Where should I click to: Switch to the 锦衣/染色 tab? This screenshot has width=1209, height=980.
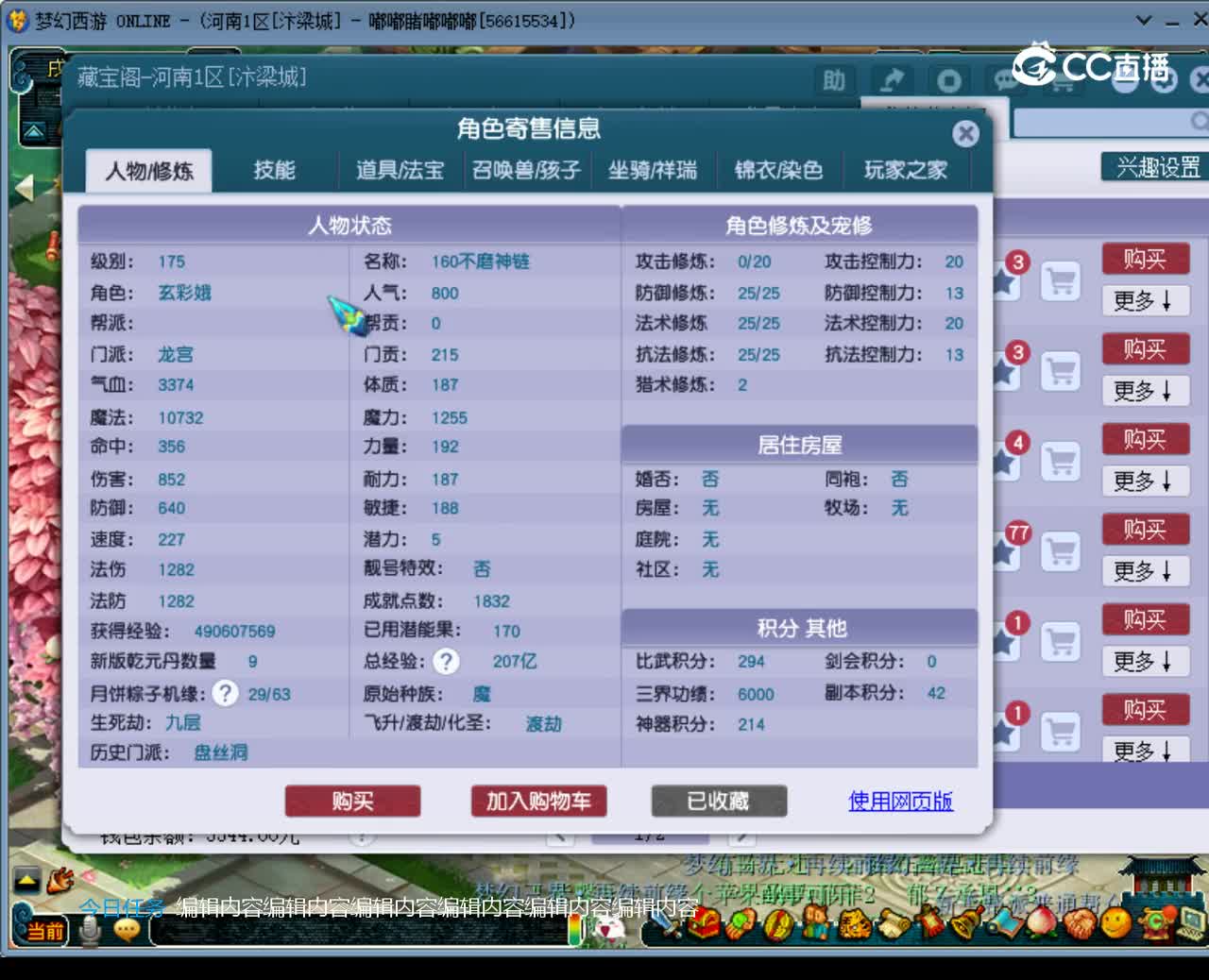[x=778, y=170]
